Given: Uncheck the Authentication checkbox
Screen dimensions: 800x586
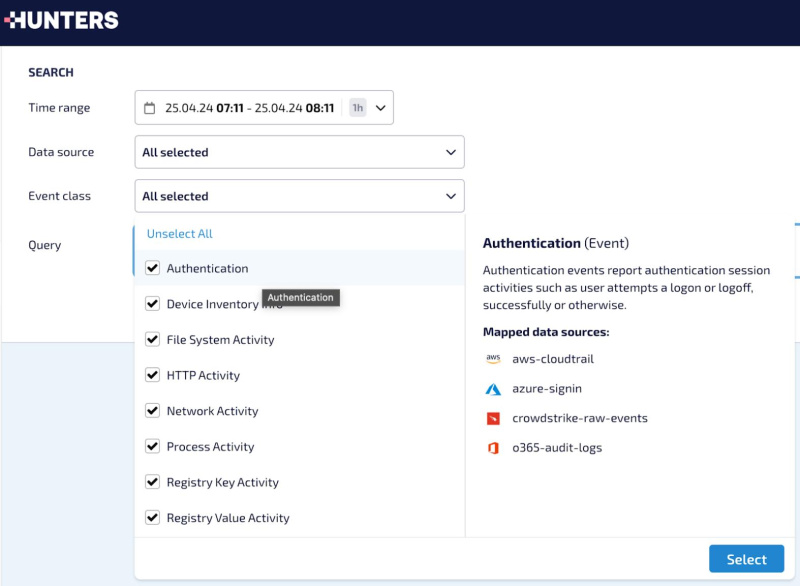Looking at the screenshot, I should [x=153, y=268].
